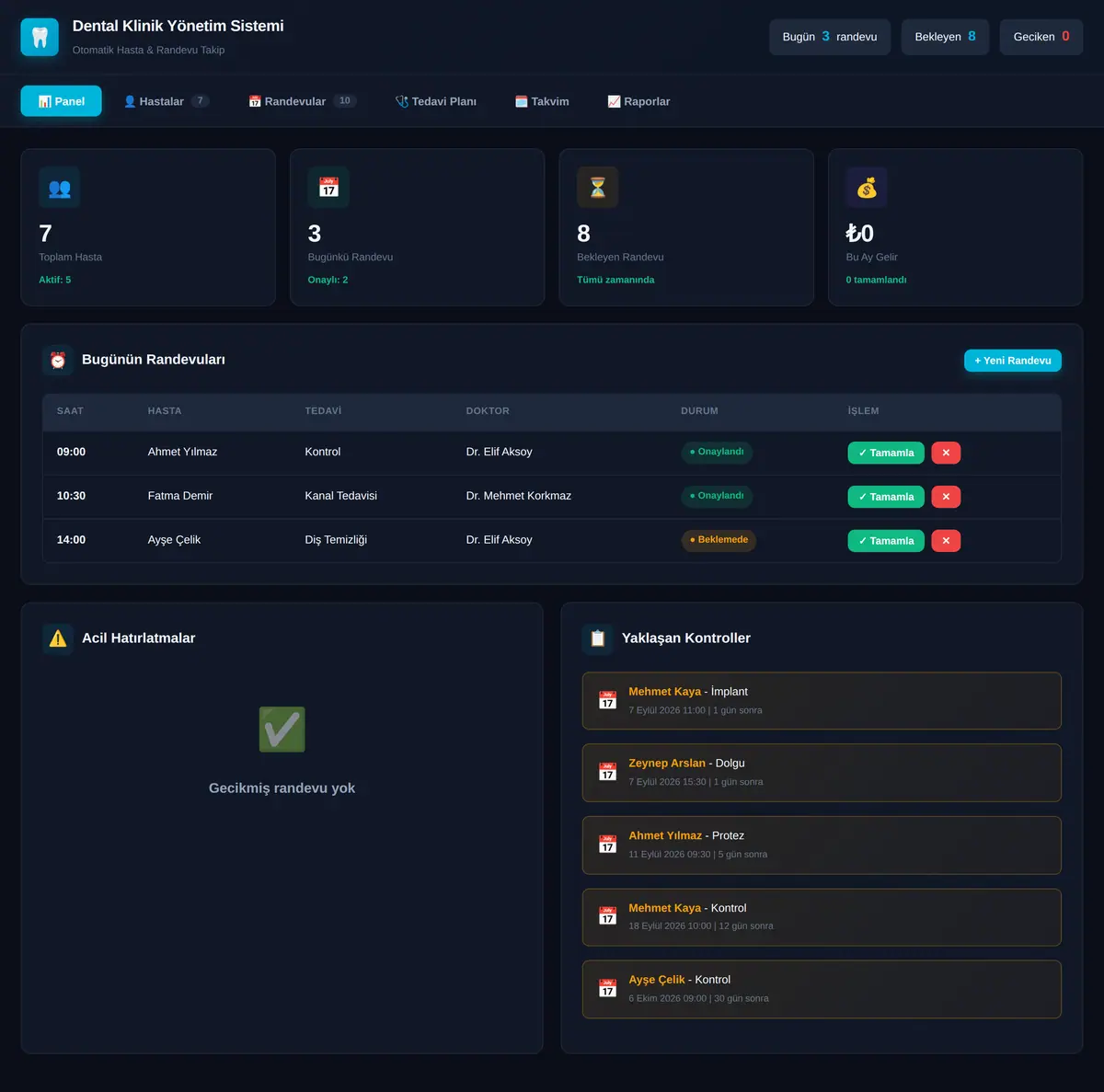Screen dimensions: 1104x1092
Task: Click the Tümü zamanında text
Action: 615,280
